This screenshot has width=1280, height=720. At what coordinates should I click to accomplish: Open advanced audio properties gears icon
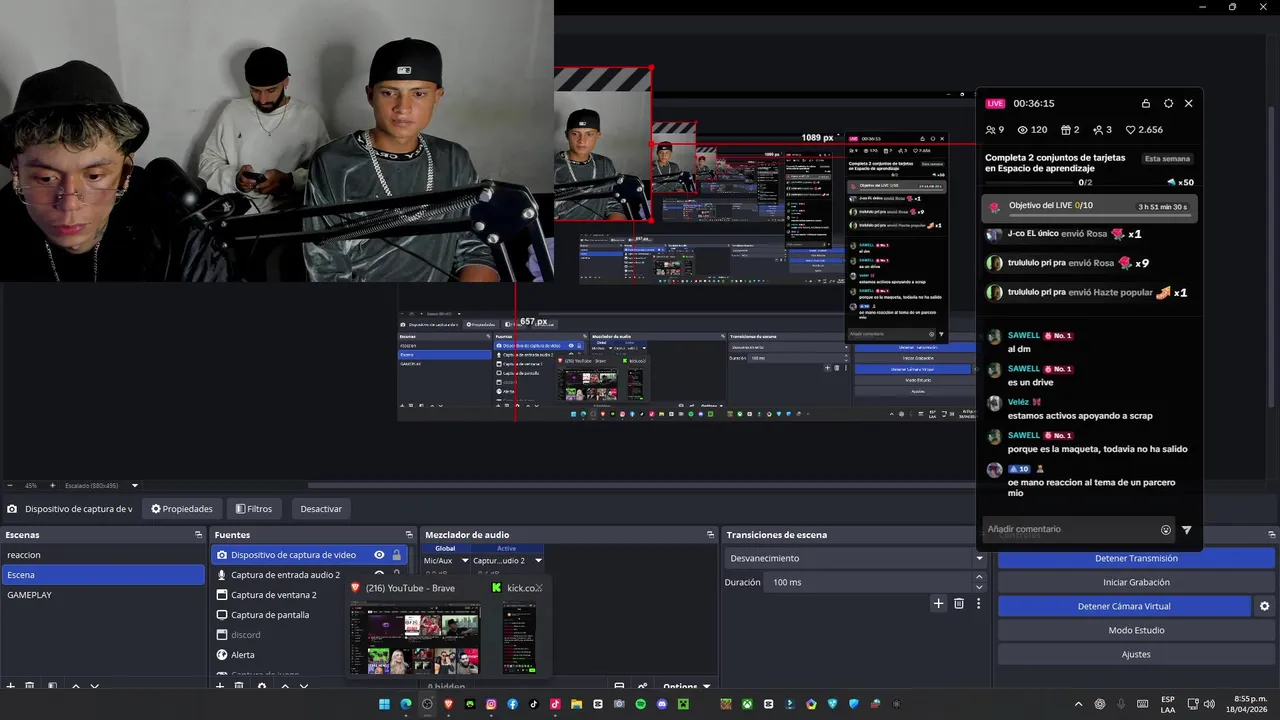pyautogui.click(x=642, y=686)
